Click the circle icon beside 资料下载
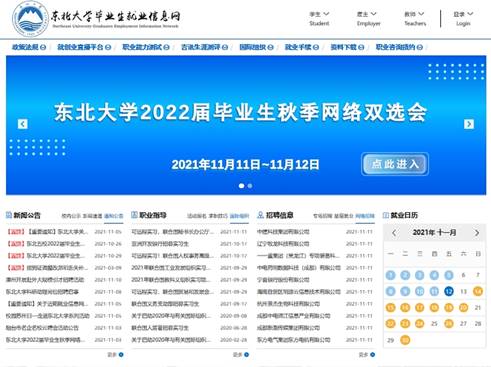The image size is (491, 367). (361, 47)
